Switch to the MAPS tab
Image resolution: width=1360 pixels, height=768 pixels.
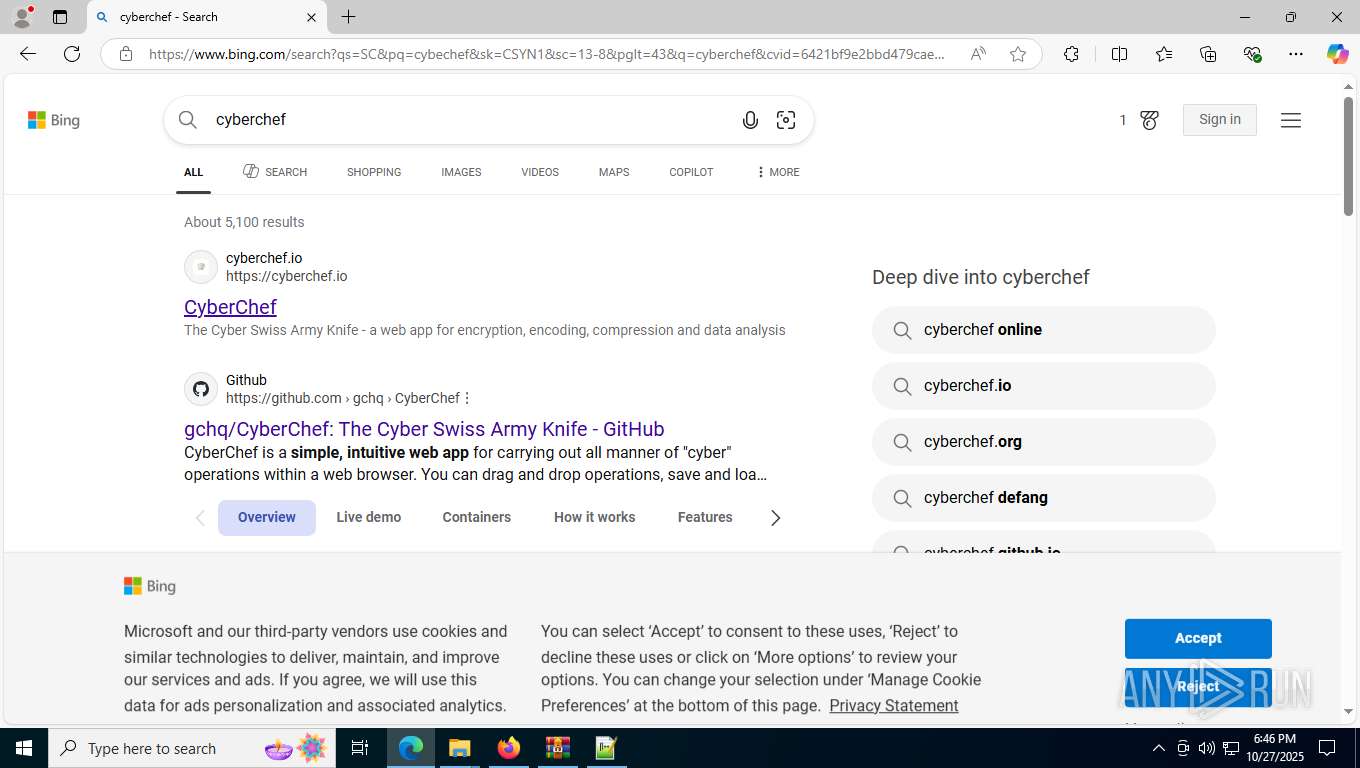click(614, 172)
